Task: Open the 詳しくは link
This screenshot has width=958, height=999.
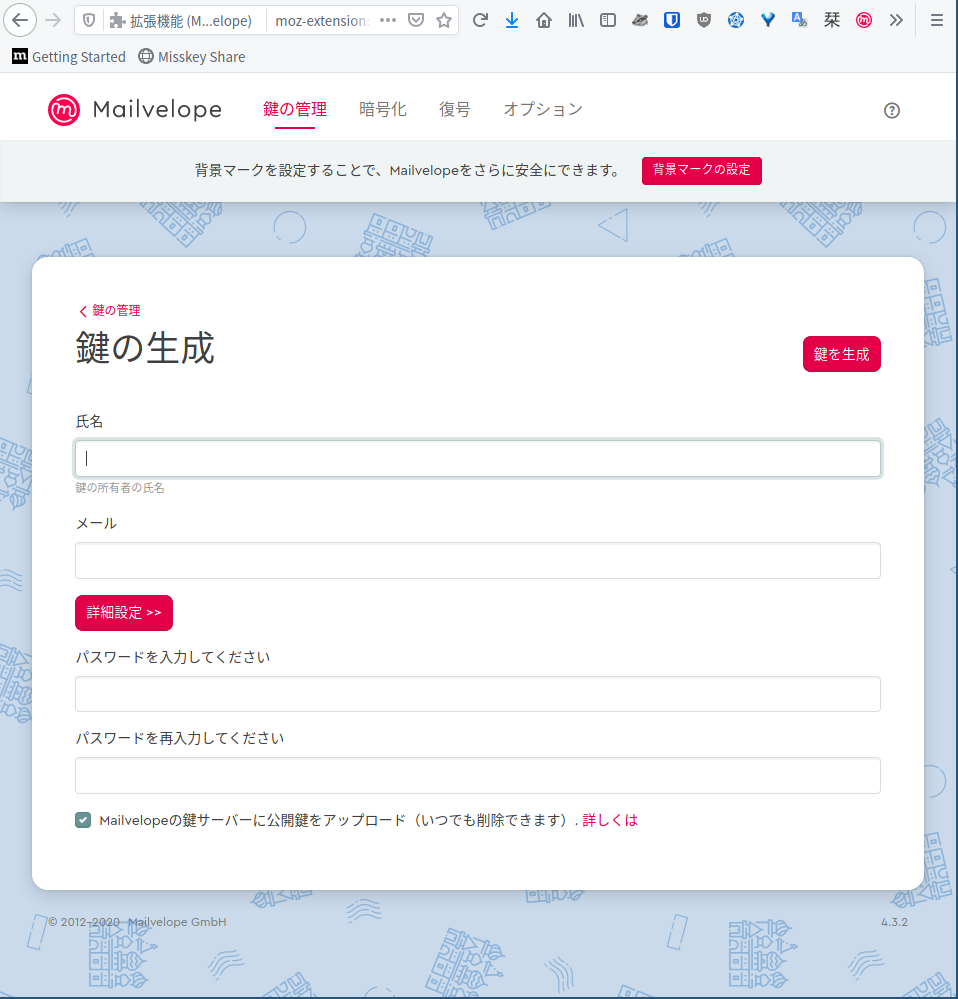Action: (610, 820)
